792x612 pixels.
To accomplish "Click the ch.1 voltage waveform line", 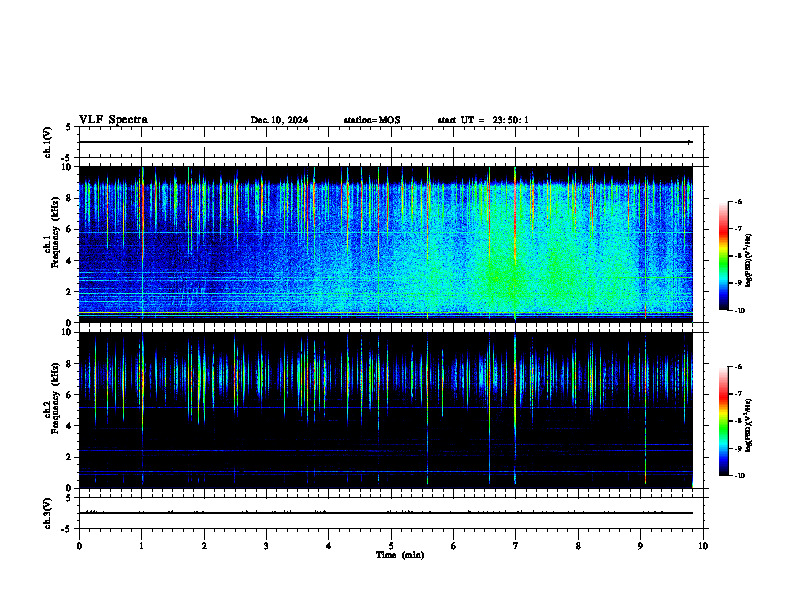I will (x=386, y=142).
